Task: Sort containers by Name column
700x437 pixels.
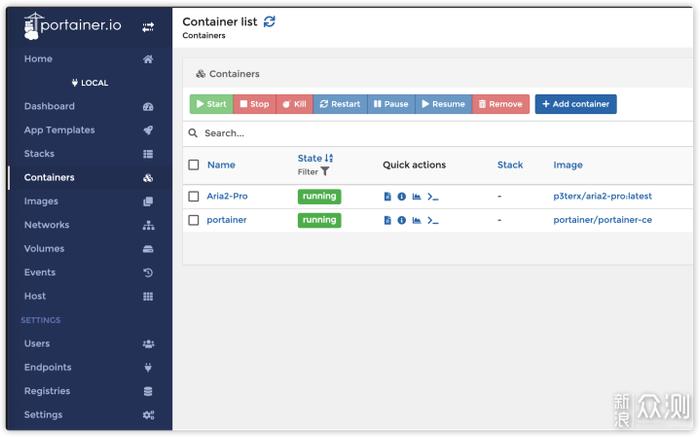Action: (x=221, y=165)
